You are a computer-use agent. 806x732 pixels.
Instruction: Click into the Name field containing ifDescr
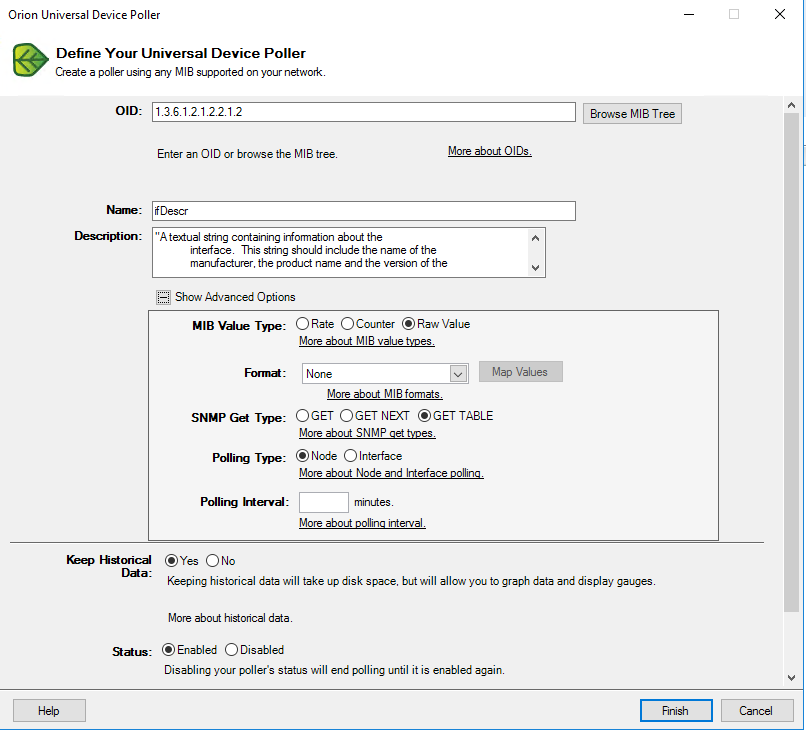tap(363, 211)
